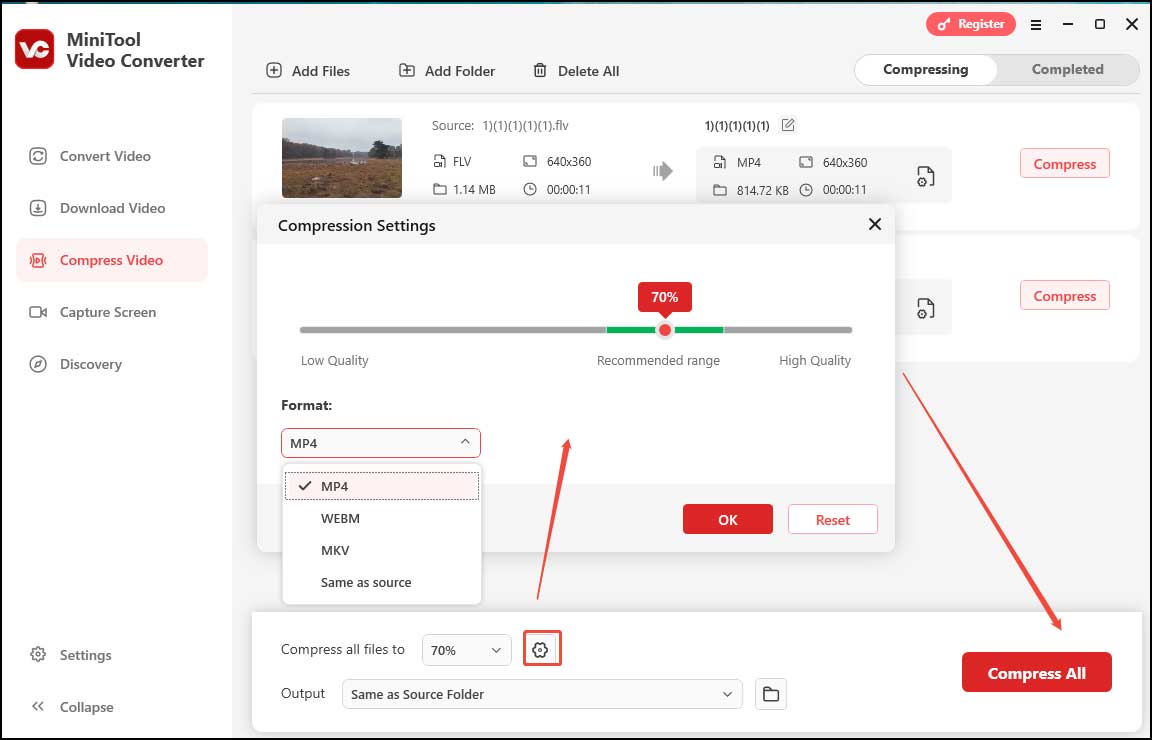The width and height of the screenshot is (1152, 740).
Task: Open file settings icon for first video
Action: [x=926, y=176]
